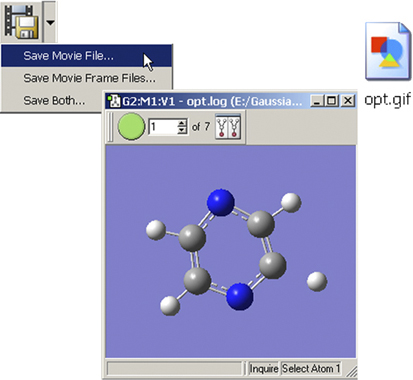This screenshot has height=380, width=413.
Task: Select the Save Both... option
Action: tap(53, 100)
